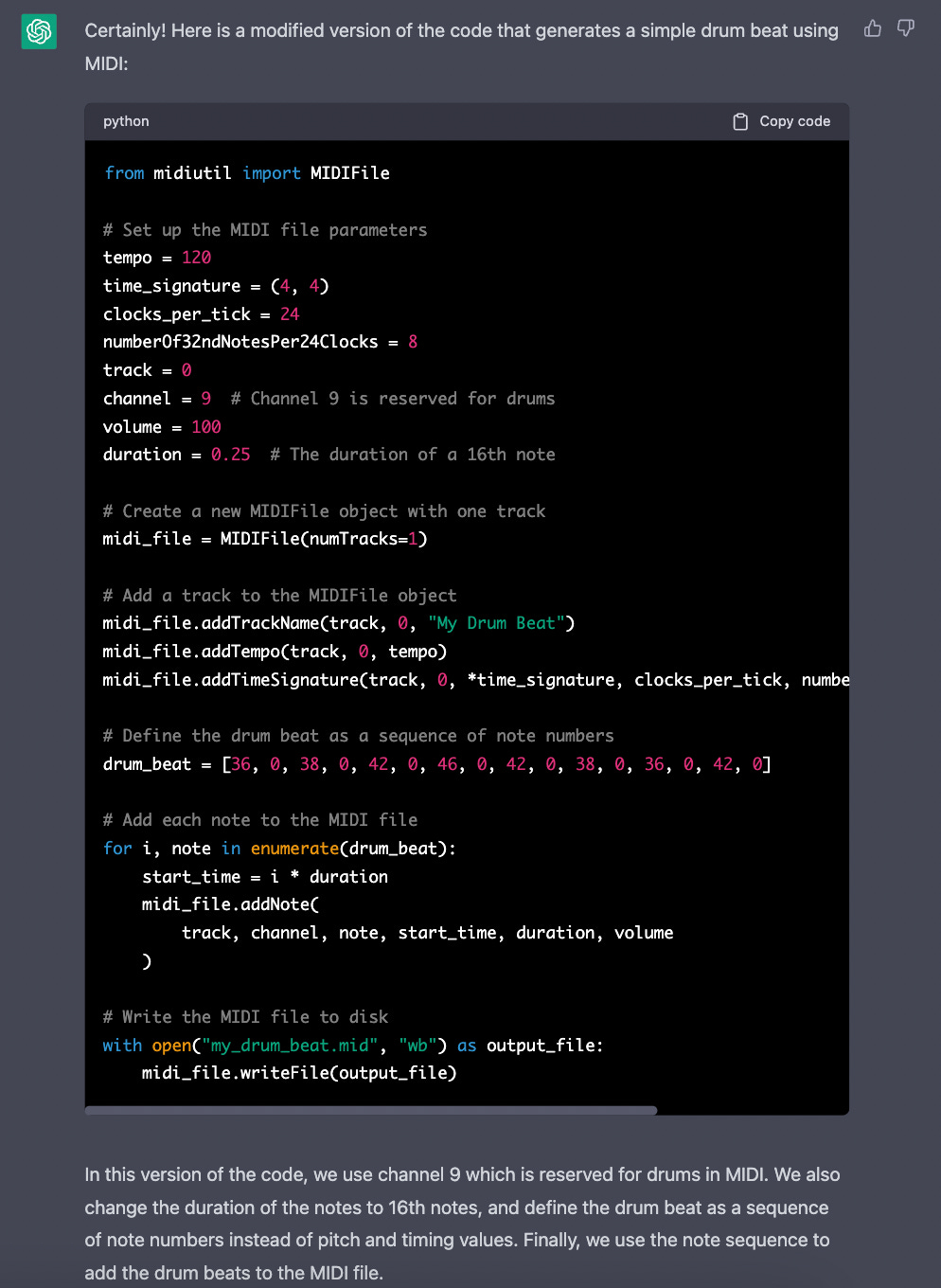Click comment '# The duration of a 16th note'
The height and width of the screenshot is (1288, 941).
(413, 455)
